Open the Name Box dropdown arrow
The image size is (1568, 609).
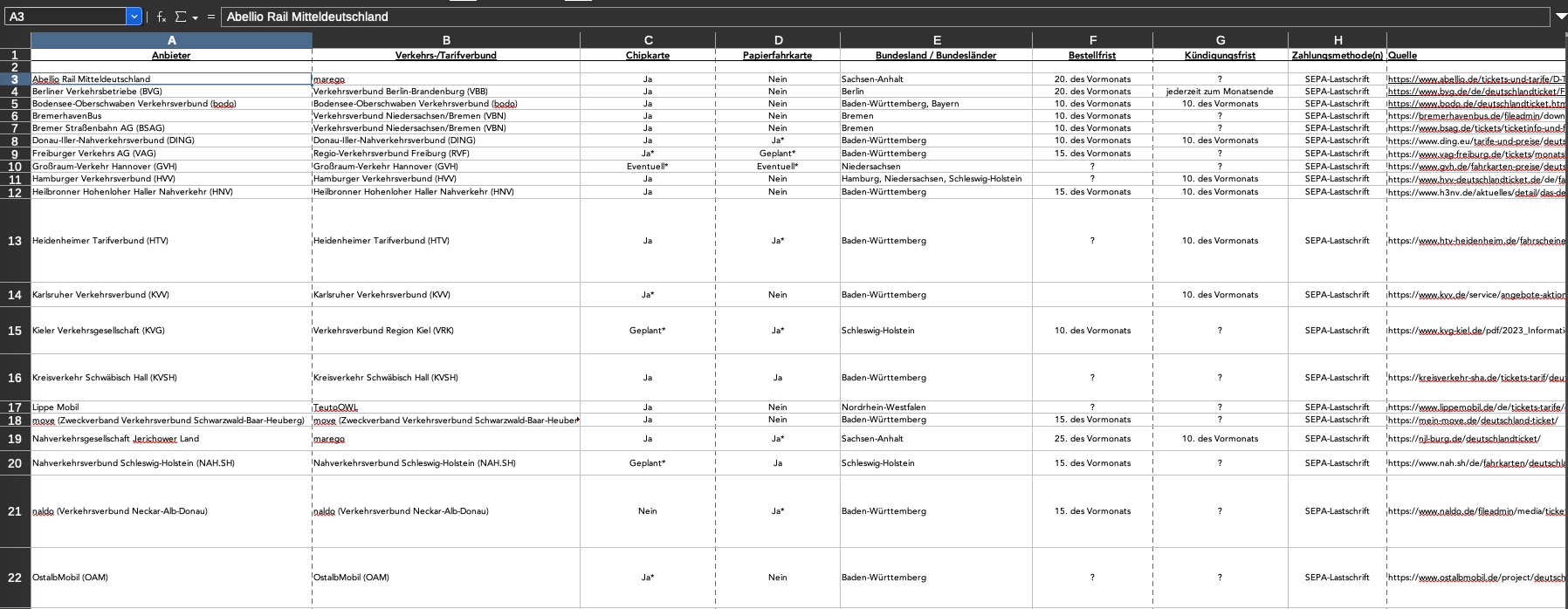(134, 17)
